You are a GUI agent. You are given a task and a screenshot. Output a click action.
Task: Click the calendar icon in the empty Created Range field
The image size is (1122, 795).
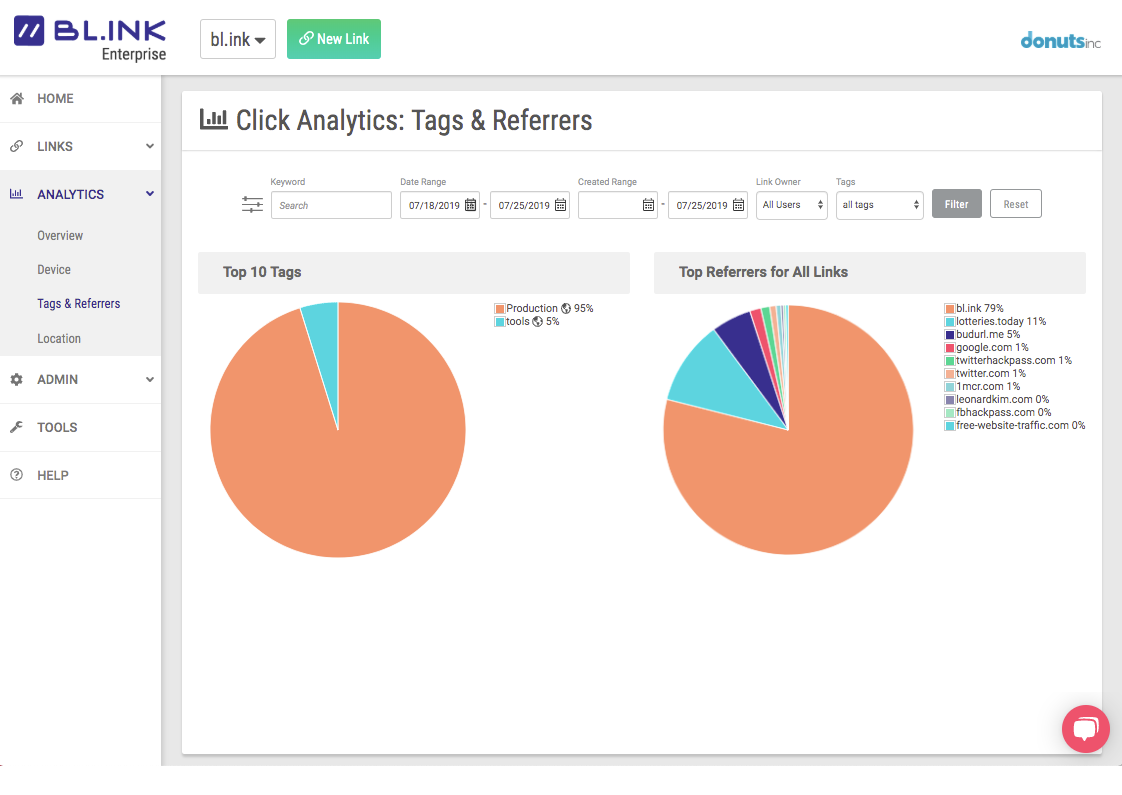point(648,205)
